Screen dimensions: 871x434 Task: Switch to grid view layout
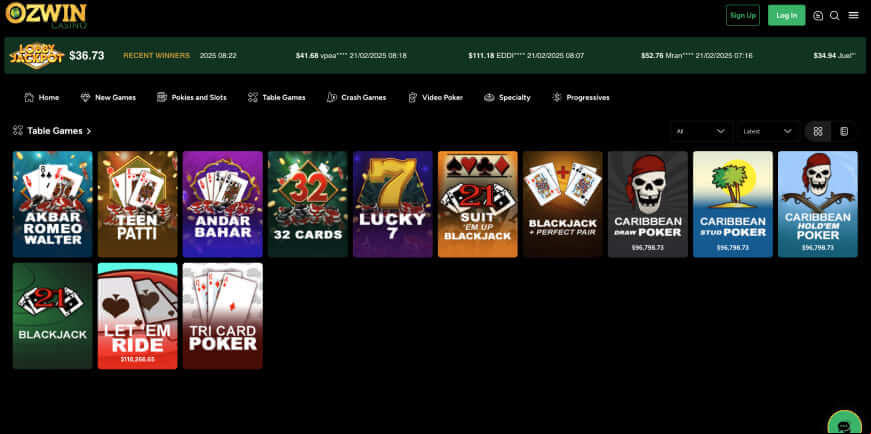818,132
